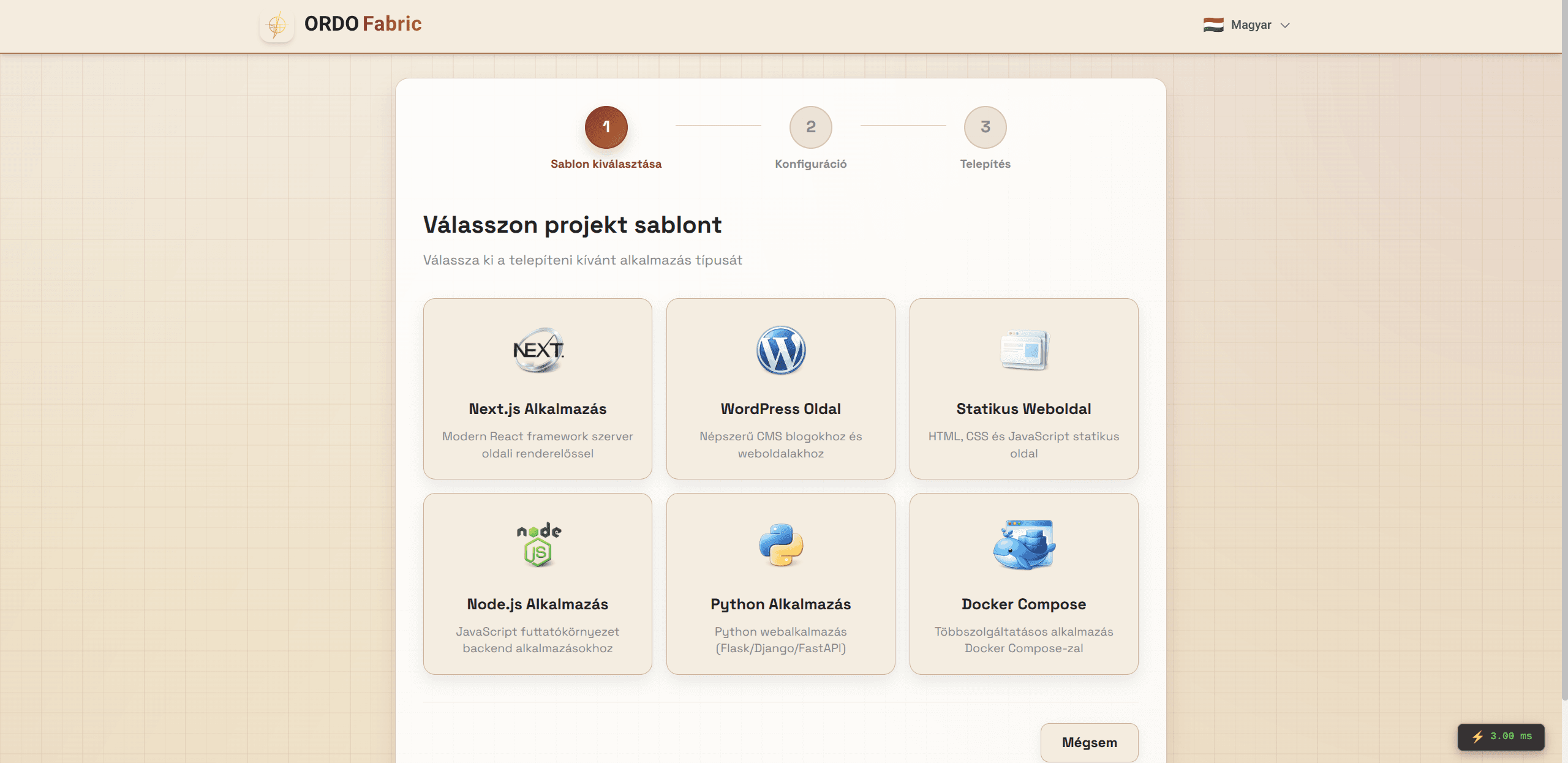Choose the WordPress Oldal template title
Screen dimensions: 1568x763
click(x=780, y=408)
